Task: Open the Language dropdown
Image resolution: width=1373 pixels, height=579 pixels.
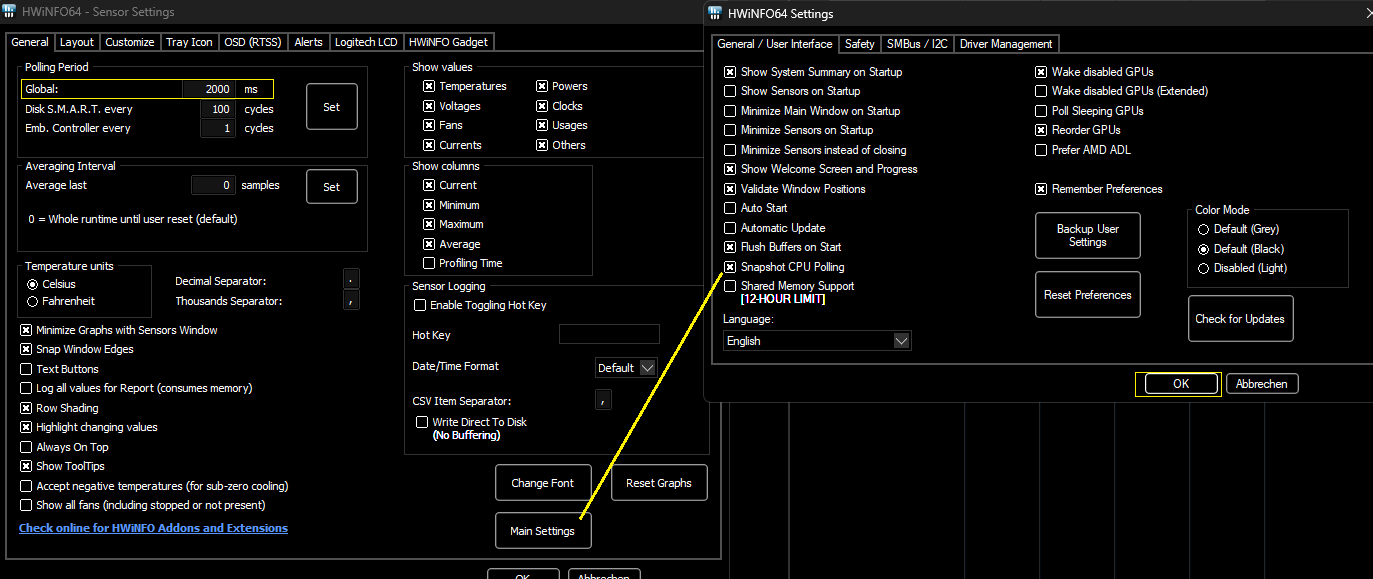Action: point(817,341)
